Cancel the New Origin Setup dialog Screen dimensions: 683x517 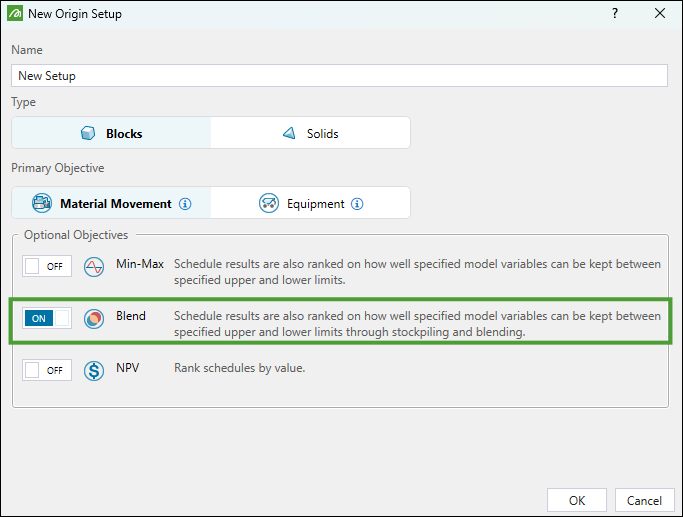click(x=644, y=500)
